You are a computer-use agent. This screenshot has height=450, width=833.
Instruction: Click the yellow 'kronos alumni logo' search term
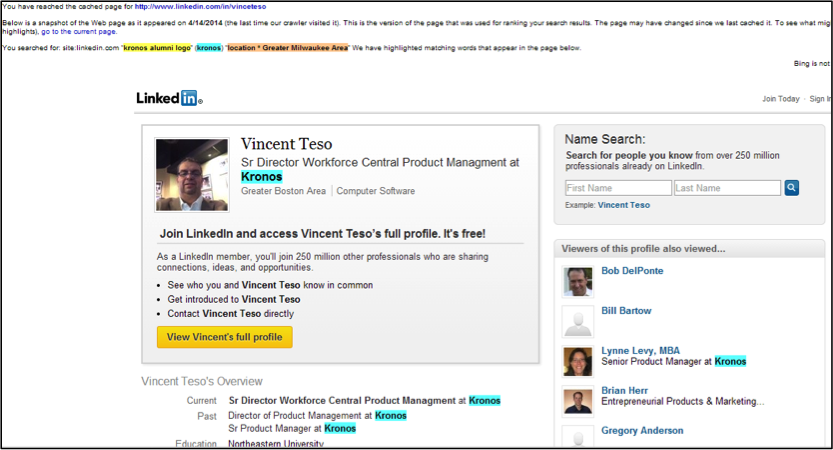pyautogui.click(x=157, y=48)
